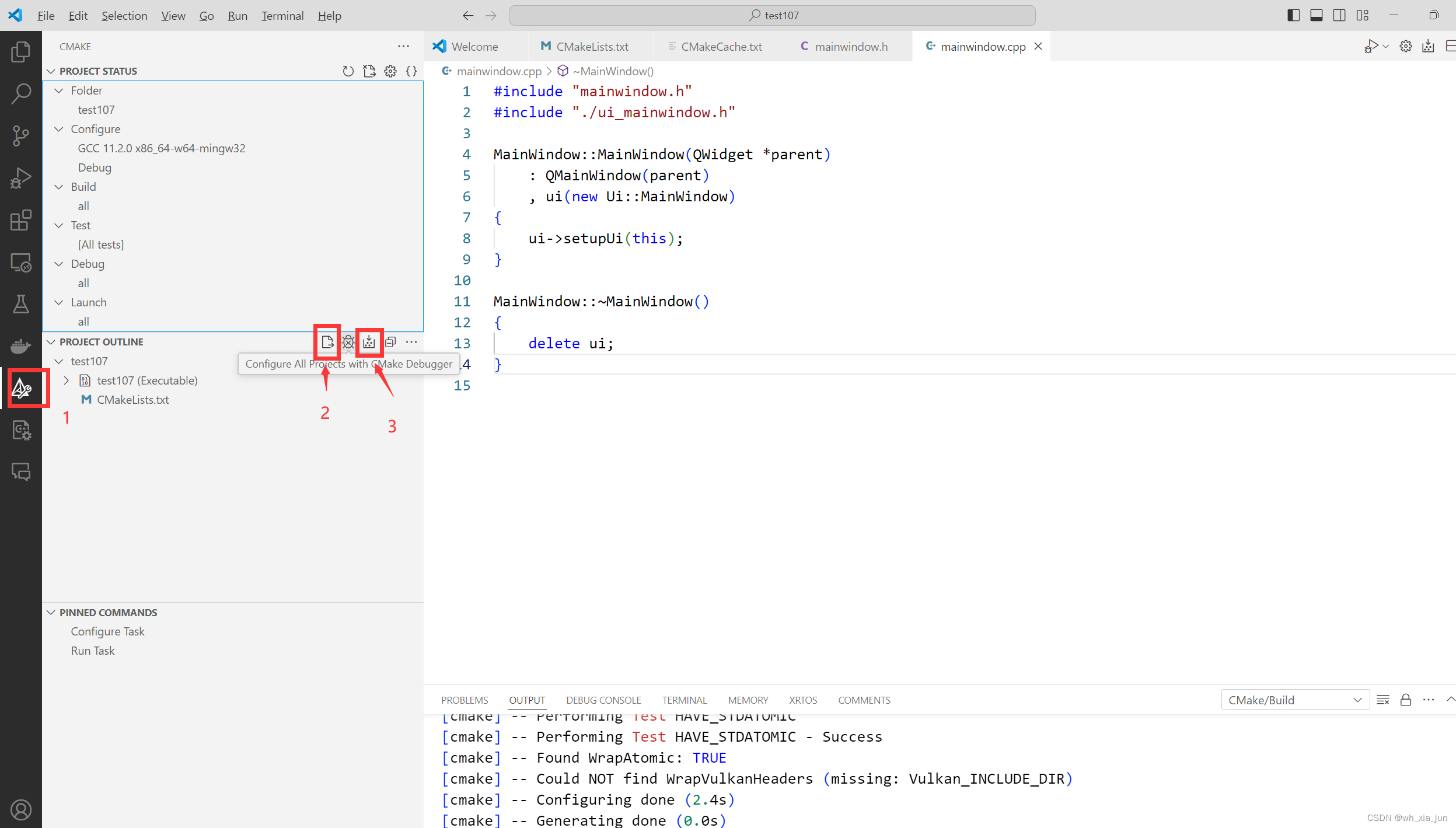Click Delete Cache and Reconfigure in Project Status
Image resolution: width=1456 pixels, height=828 pixels.
(369, 71)
